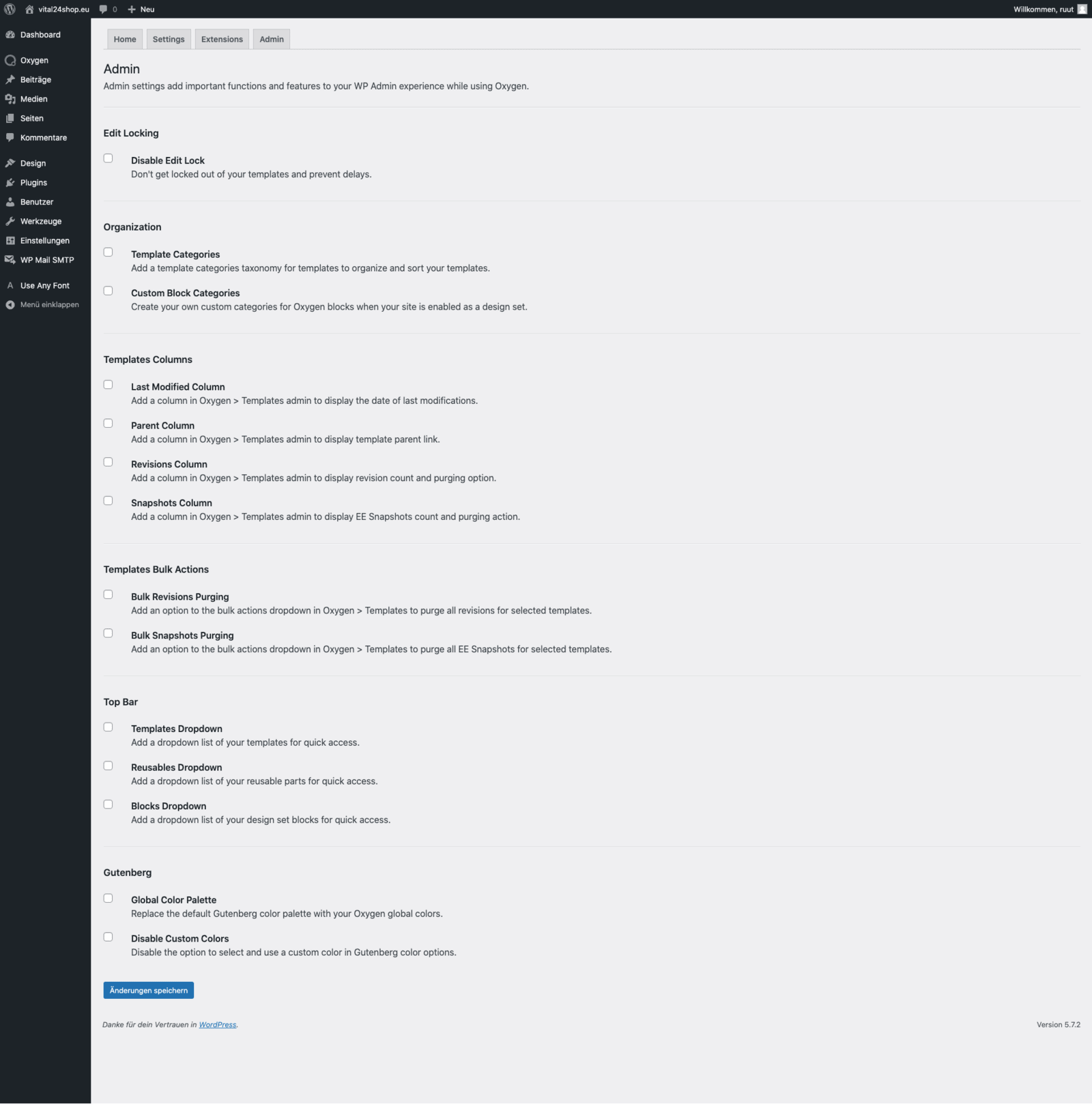1092x1104 pixels.
Task: Open the Neu add-new dropdown
Action: tap(141, 10)
